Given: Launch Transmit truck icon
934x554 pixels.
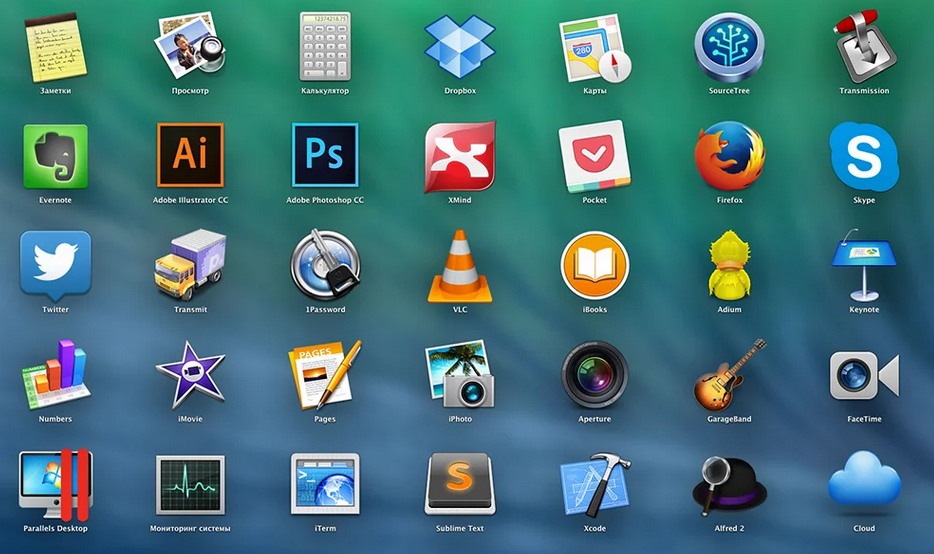Looking at the screenshot, I should 190,264.
